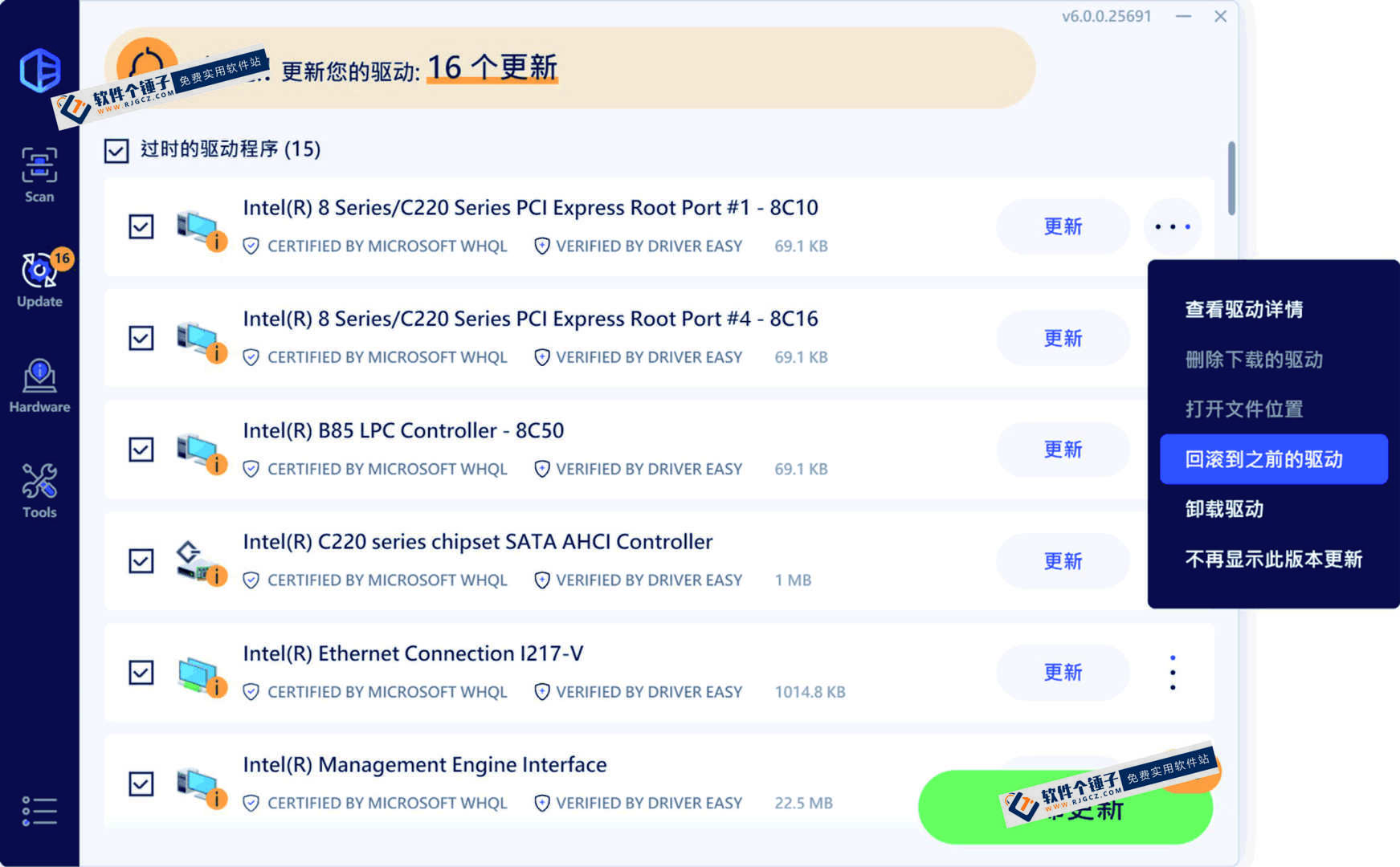This screenshot has height=867, width=1400.
Task: Uncheck Management Engine Interface checkbox
Action: coord(141,784)
